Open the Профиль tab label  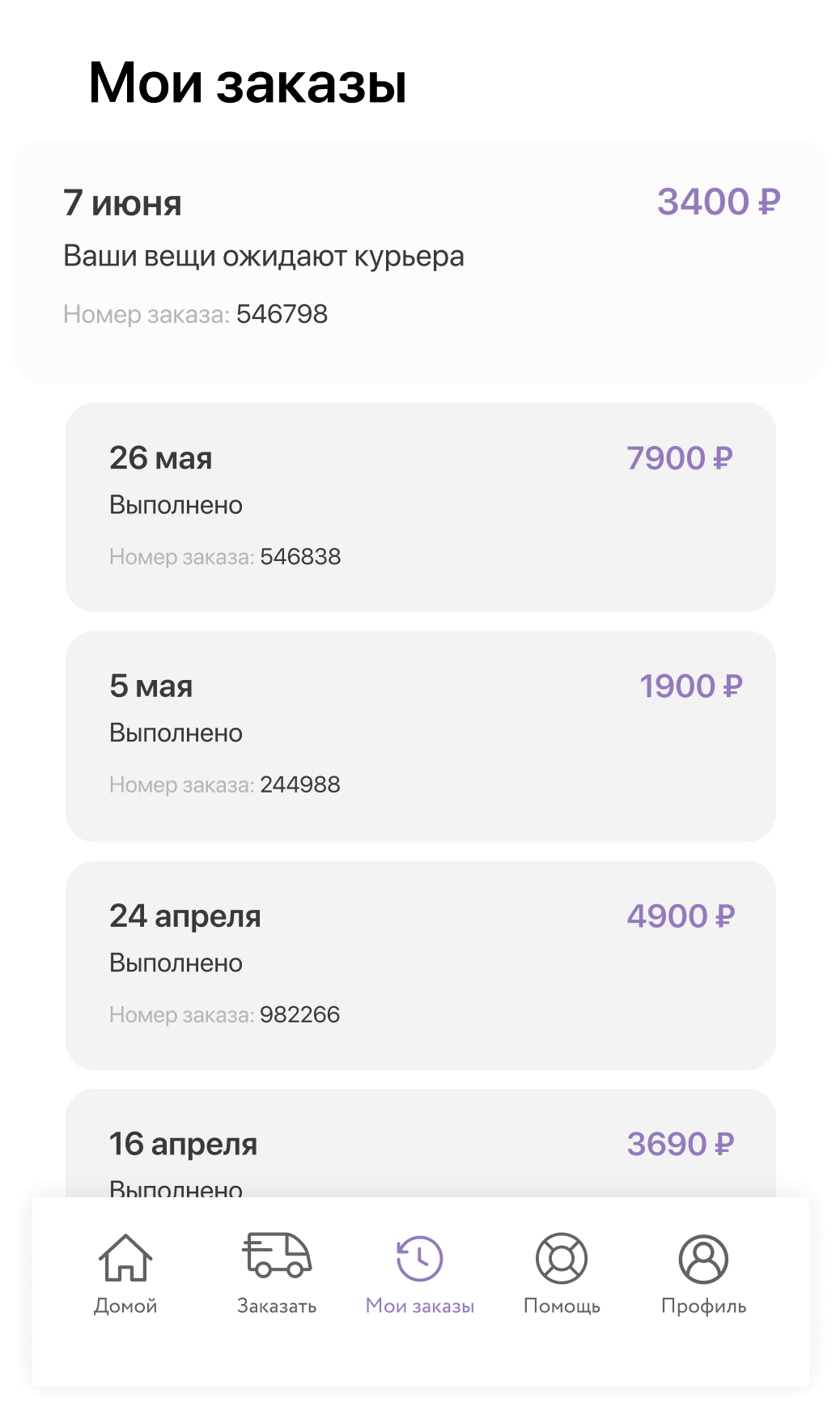[703, 1307]
